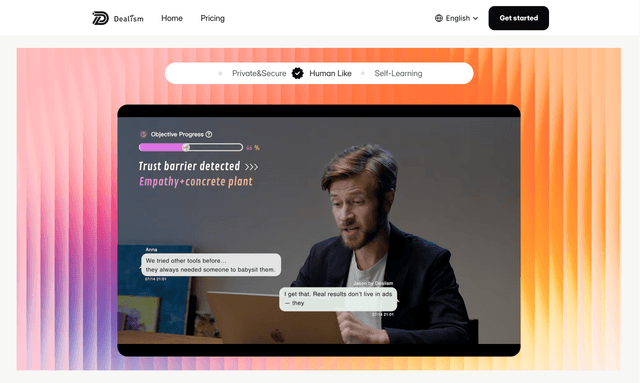The image size is (640, 383).
Task: Open the Pricing page link
Action: coord(212,18)
